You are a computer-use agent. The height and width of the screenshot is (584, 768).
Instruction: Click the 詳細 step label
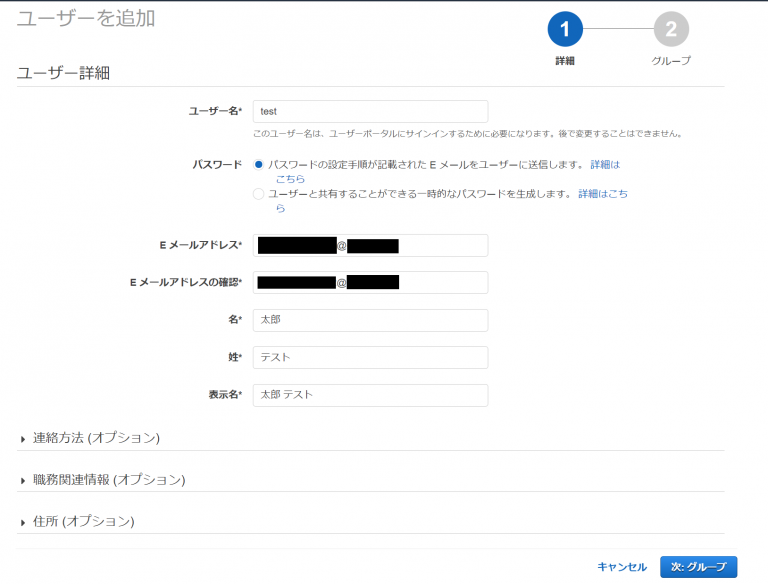coord(565,61)
